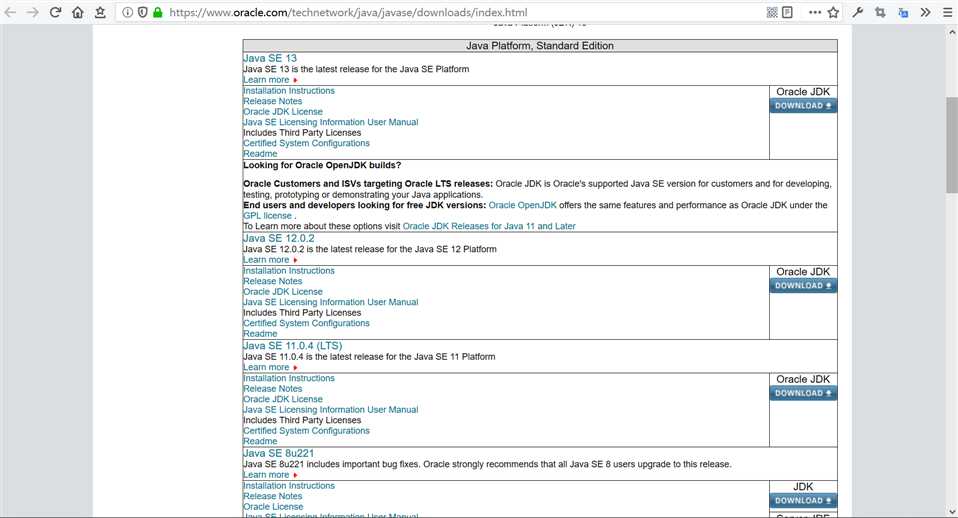Viewport: 958px width, 518px height.
Task: Click the scrollbar up arrow
Action: 952,32
